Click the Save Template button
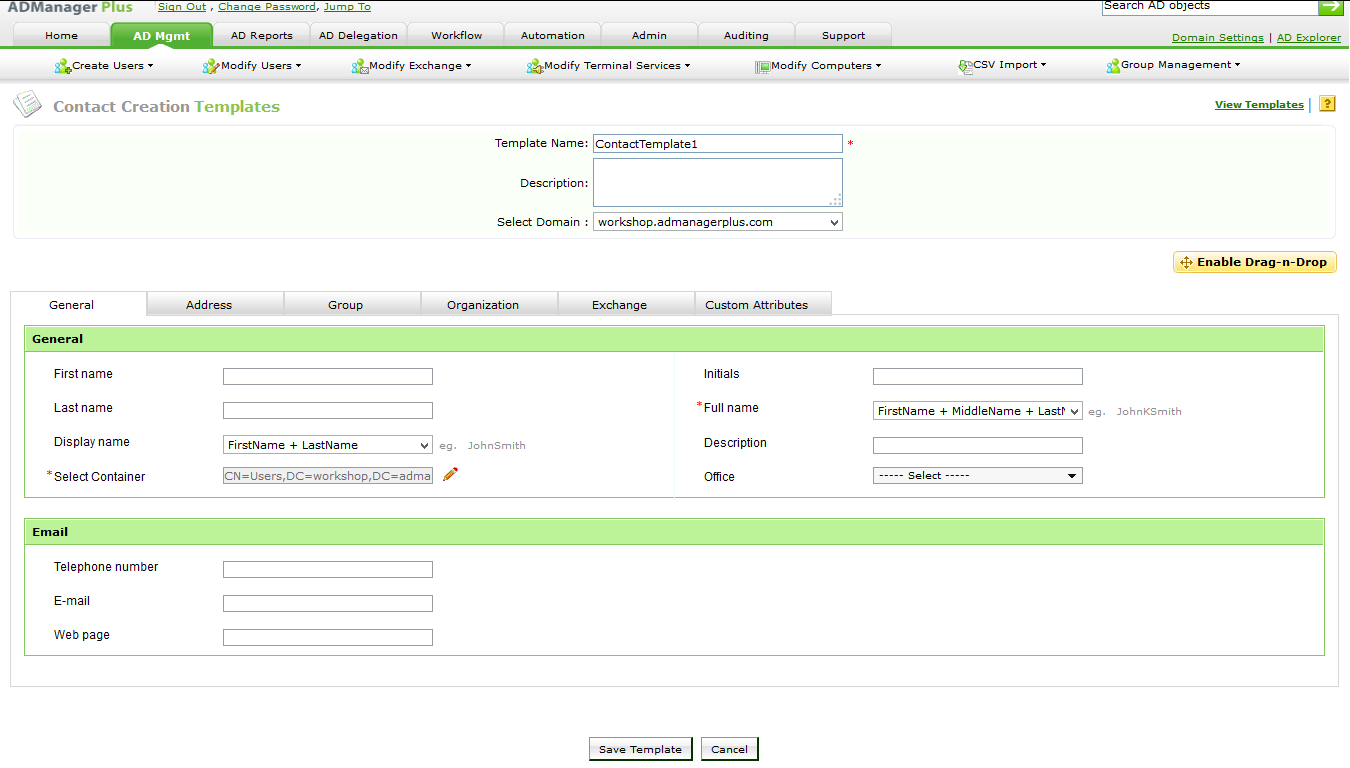The width and height of the screenshot is (1350, 768). coord(640,749)
